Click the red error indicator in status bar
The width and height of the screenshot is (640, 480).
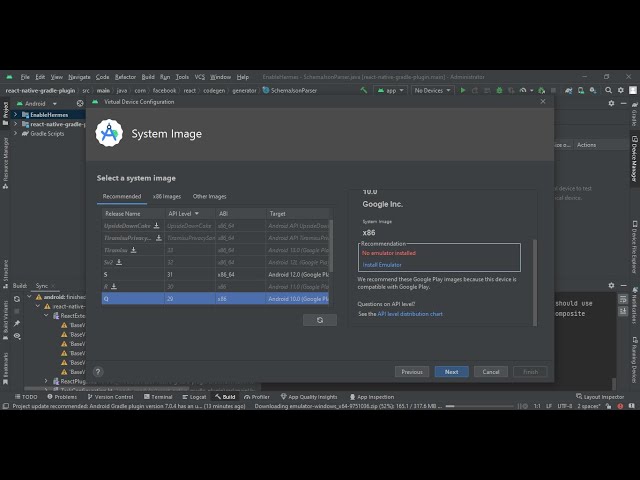[620, 406]
